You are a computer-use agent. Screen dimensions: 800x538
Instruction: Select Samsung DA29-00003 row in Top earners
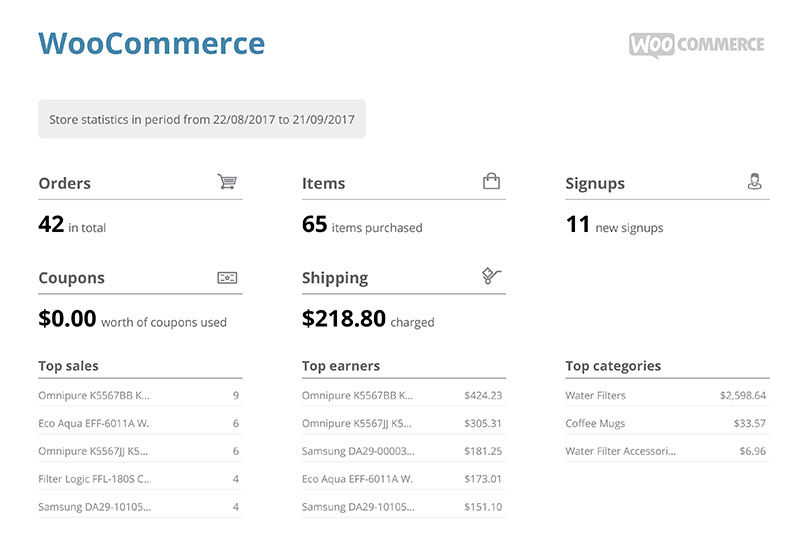click(x=404, y=451)
